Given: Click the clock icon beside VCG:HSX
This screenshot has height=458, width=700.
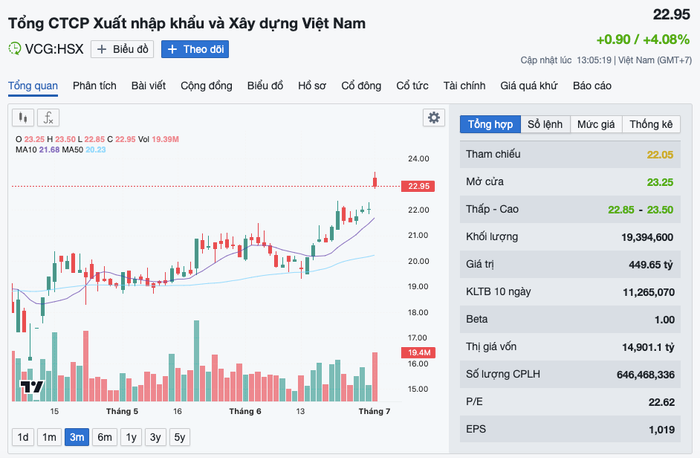Looking at the screenshot, I should (14, 48).
